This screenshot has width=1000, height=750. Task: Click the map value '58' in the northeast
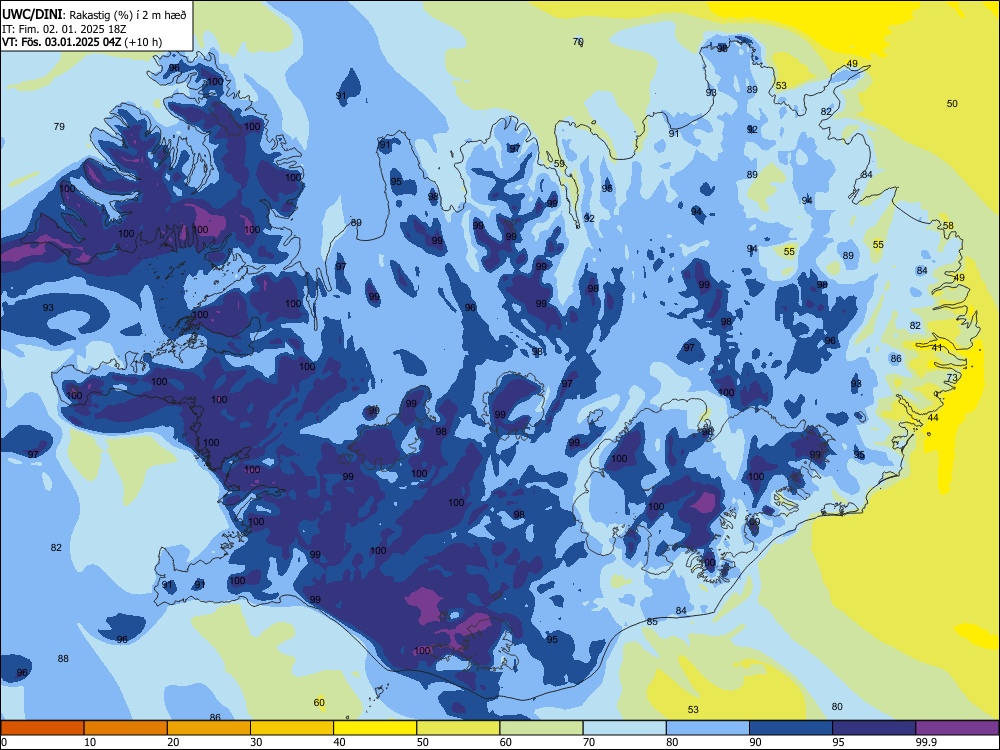pos(948,226)
